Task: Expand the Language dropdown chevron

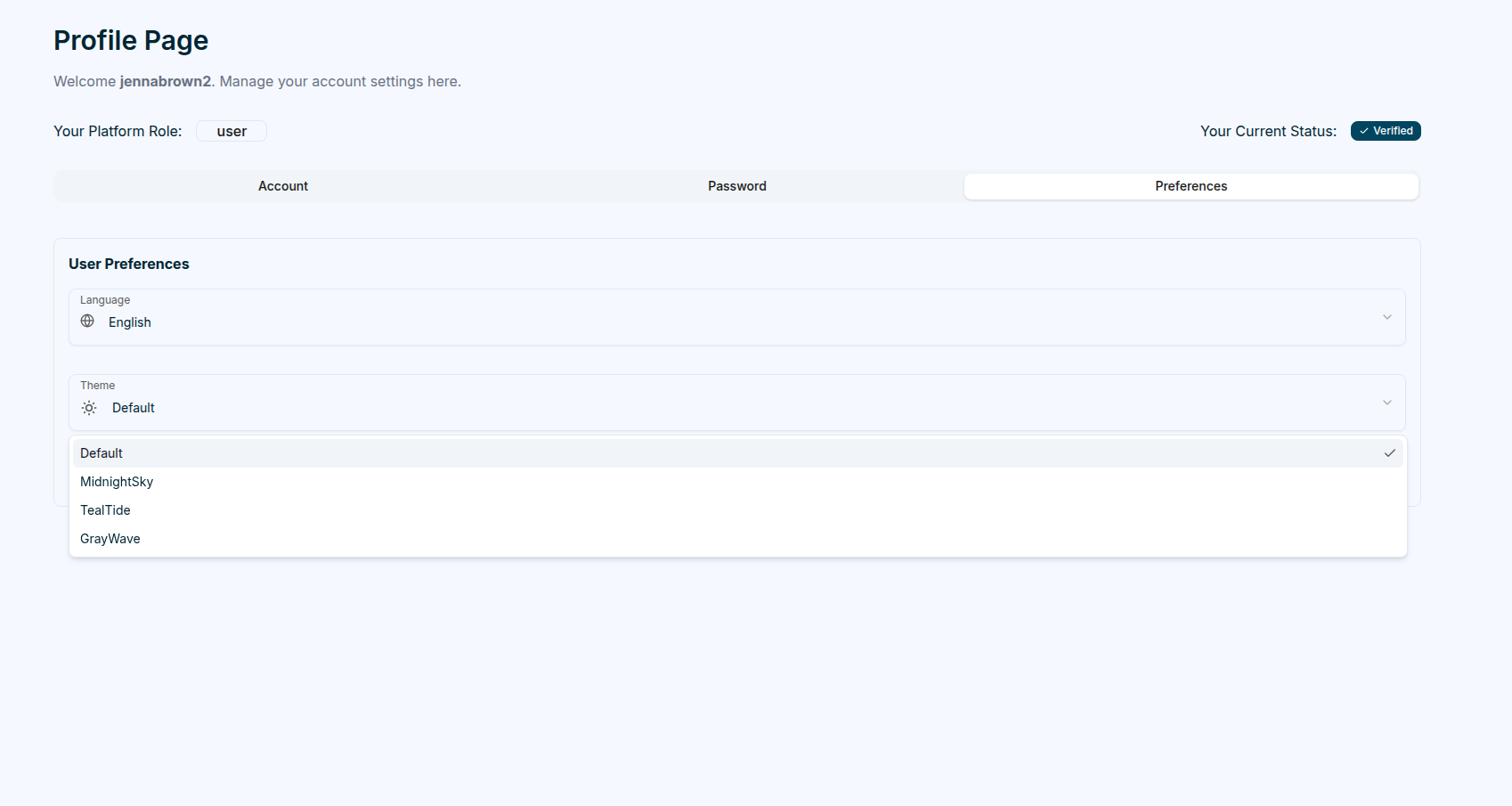Action: pyautogui.click(x=1386, y=317)
